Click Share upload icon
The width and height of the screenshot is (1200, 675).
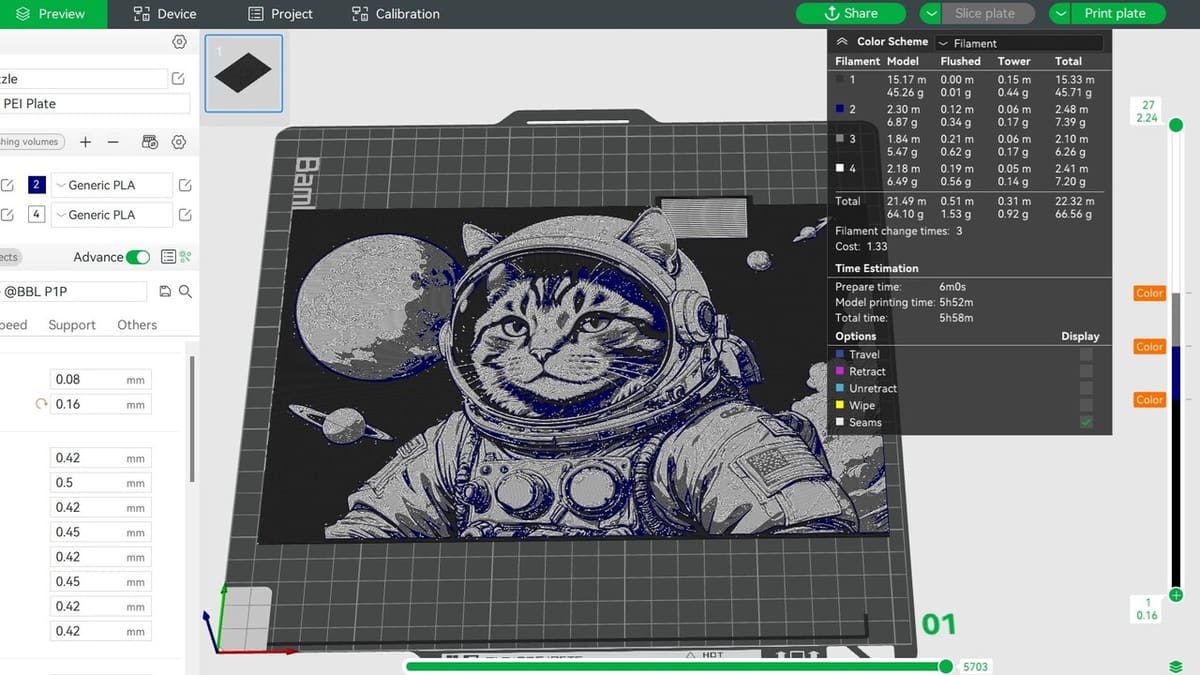coord(831,13)
